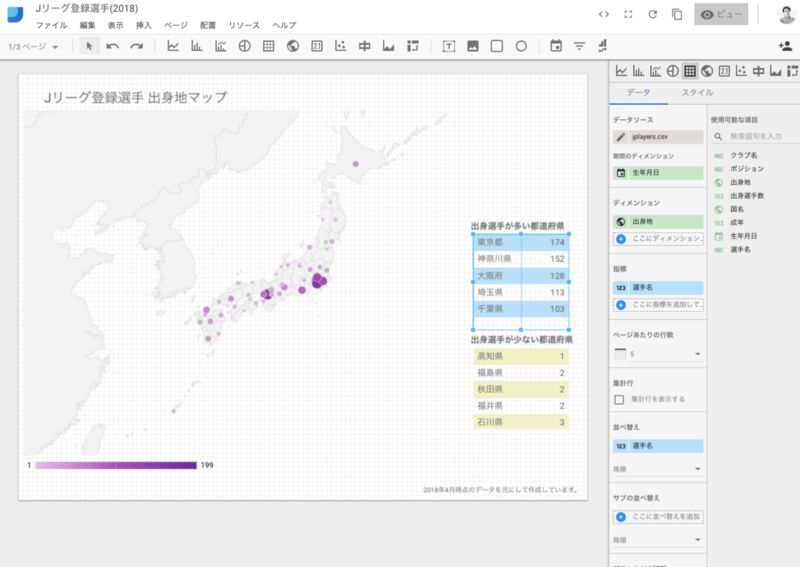Edit the jplayers.csv data source pencil
800x567 pixels.
(x=620, y=137)
